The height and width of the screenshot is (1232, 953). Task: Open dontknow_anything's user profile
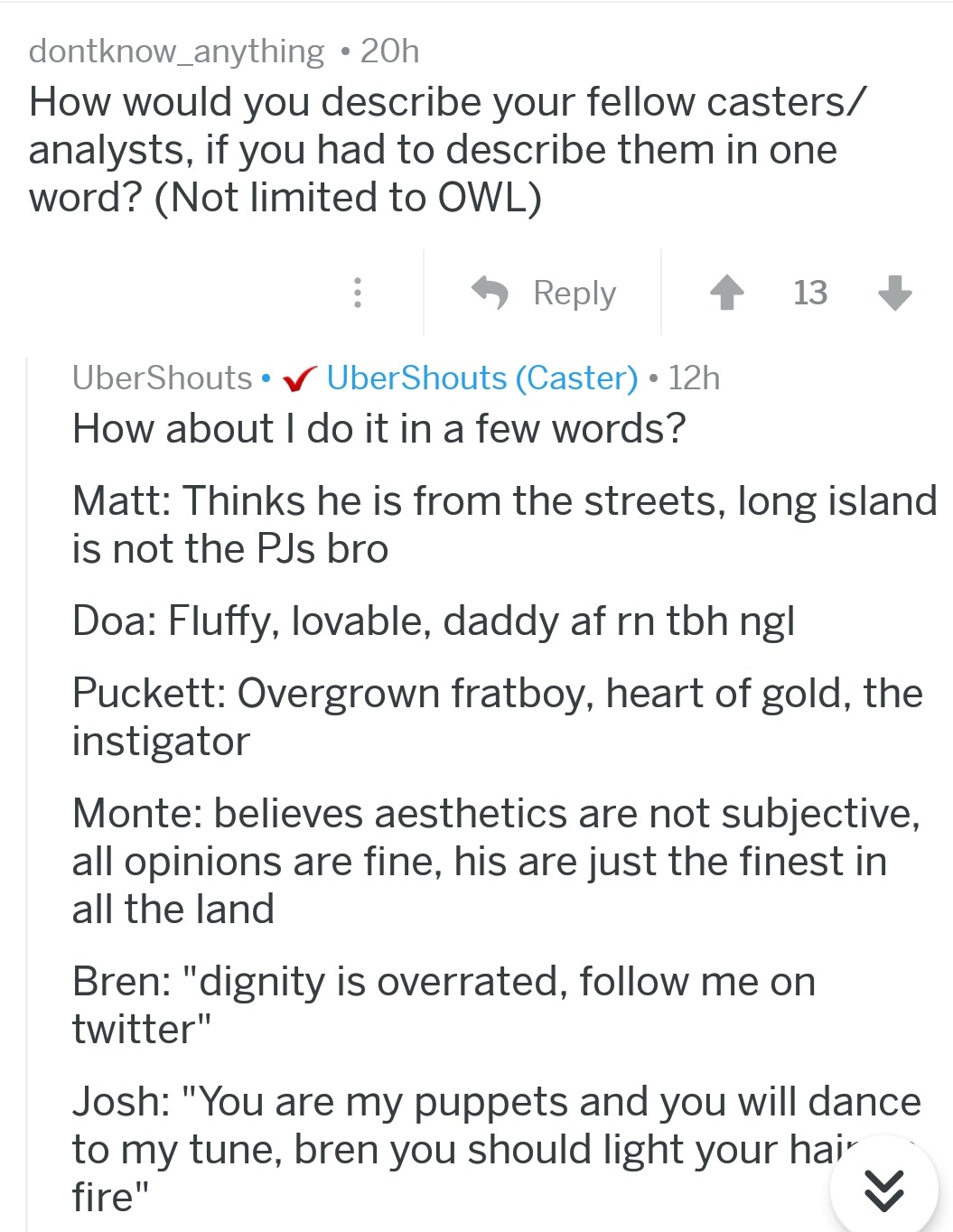point(176,51)
